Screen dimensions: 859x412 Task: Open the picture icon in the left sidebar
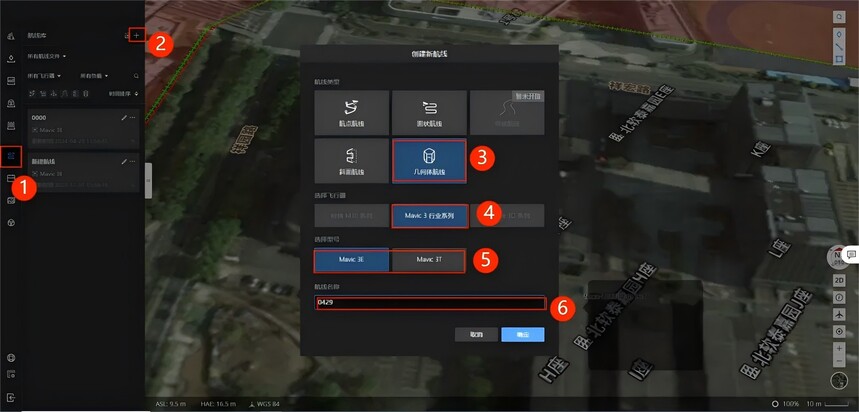pyautogui.click(x=11, y=201)
